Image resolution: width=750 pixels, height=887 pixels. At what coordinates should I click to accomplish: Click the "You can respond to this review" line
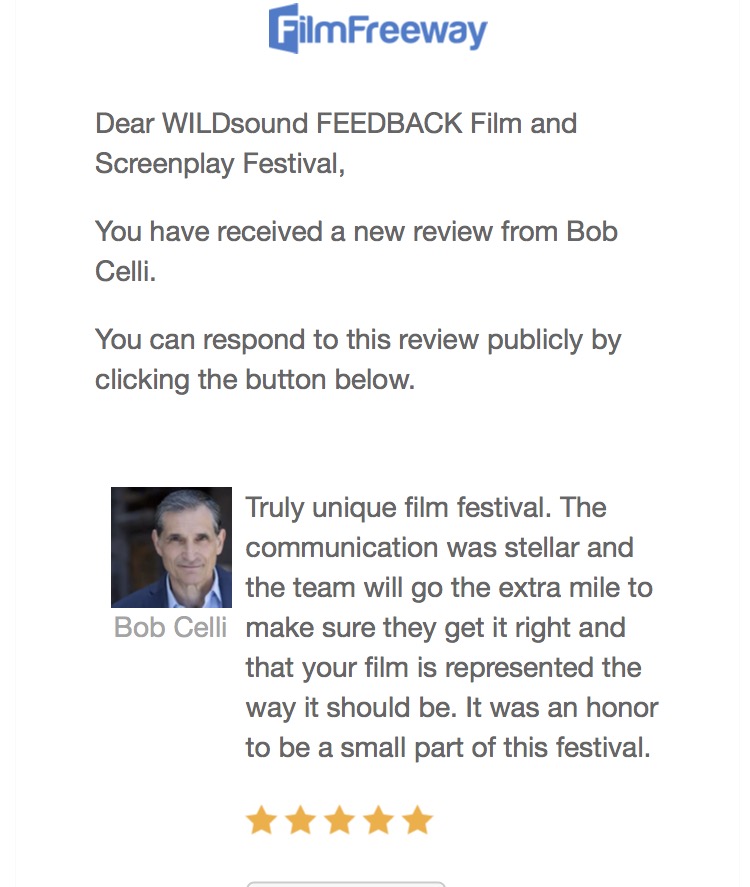pyautogui.click(x=358, y=340)
